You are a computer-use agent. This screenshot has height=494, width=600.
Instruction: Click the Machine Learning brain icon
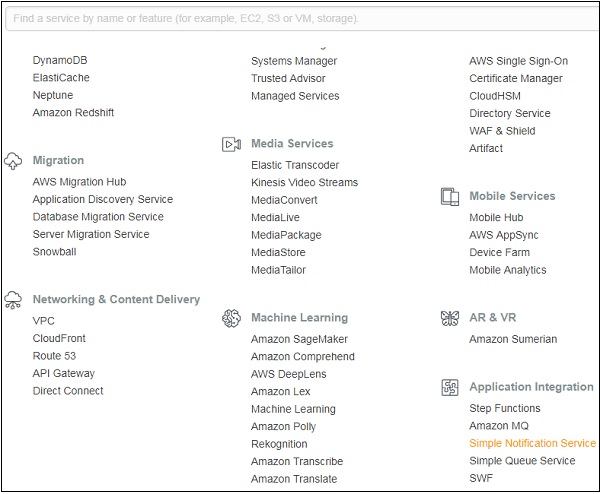click(232, 318)
